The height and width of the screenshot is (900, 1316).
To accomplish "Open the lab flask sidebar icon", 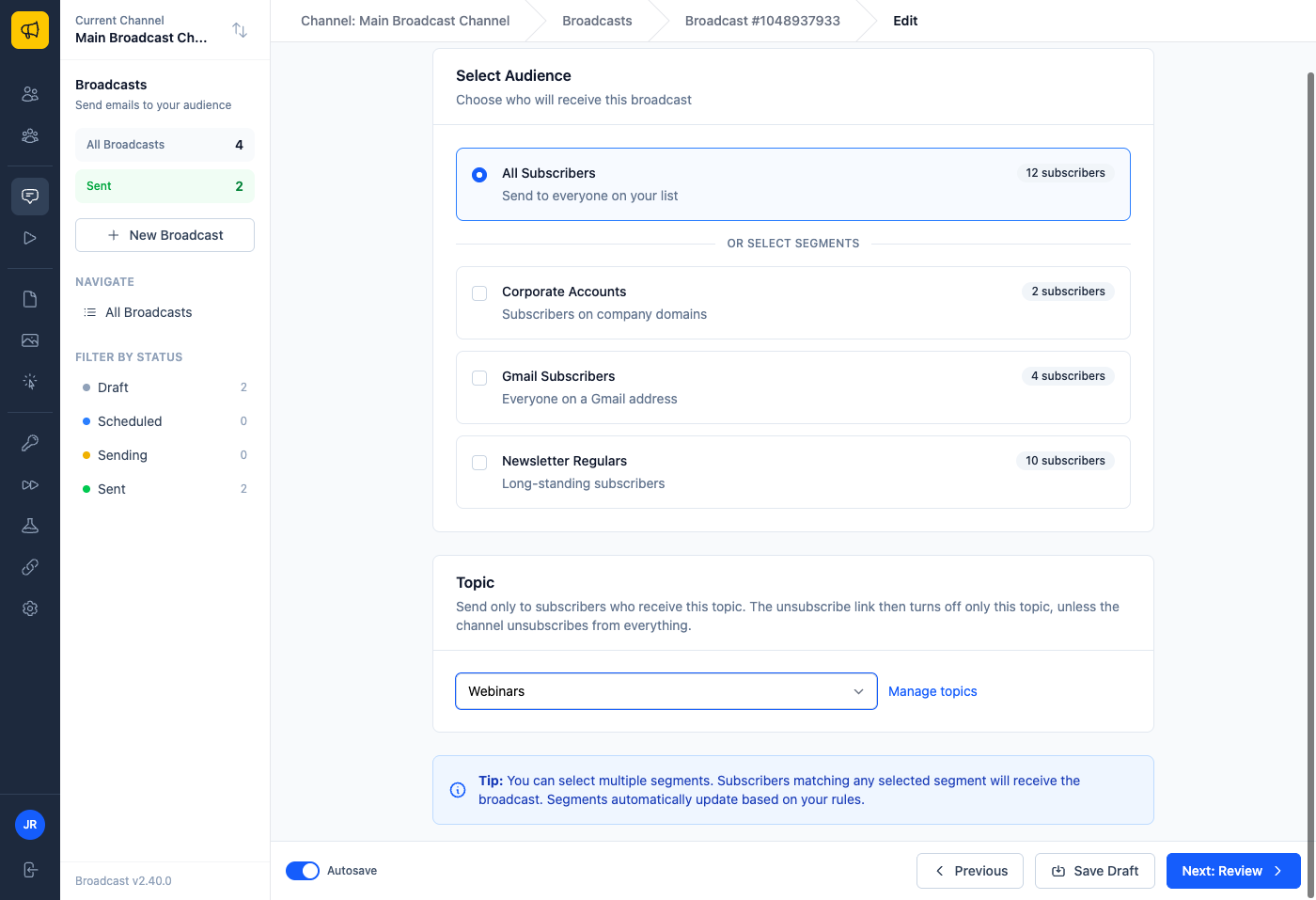I will point(30,526).
